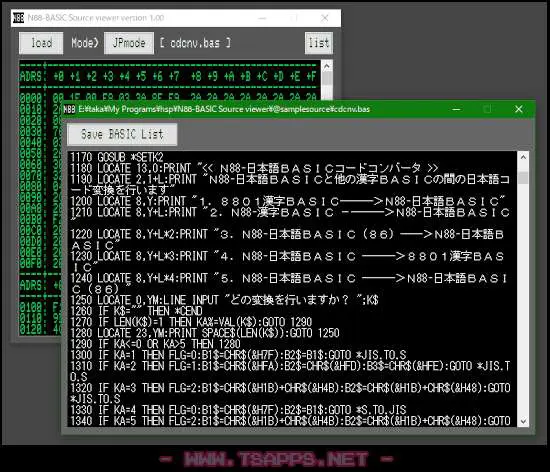Click the file name [ cdcnv.bas ]
The width and height of the screenshot is (550, 472).
195,43
